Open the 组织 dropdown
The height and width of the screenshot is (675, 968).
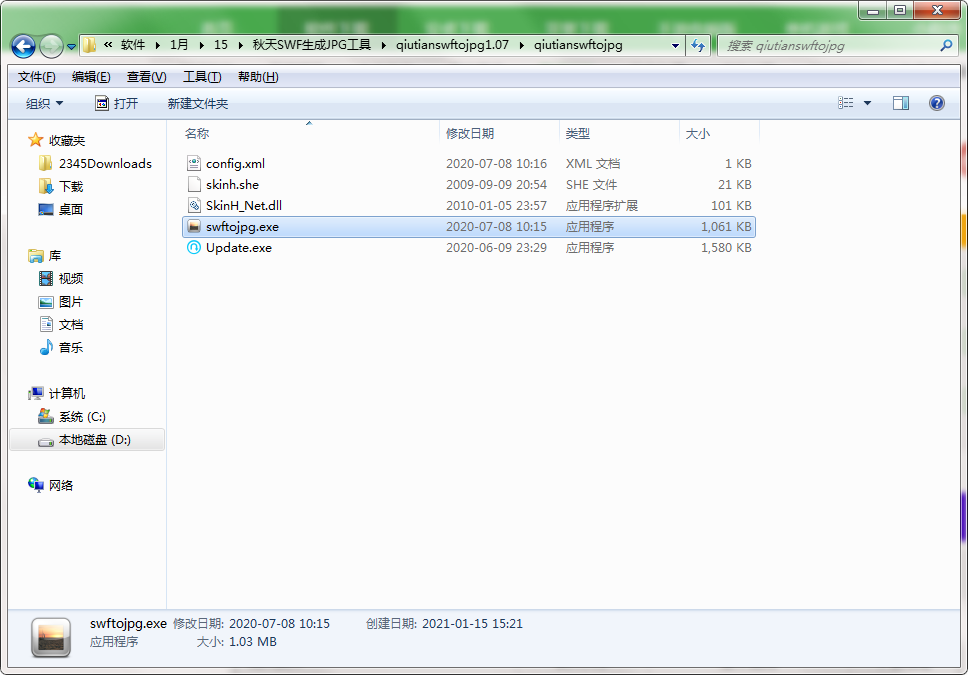44,103
